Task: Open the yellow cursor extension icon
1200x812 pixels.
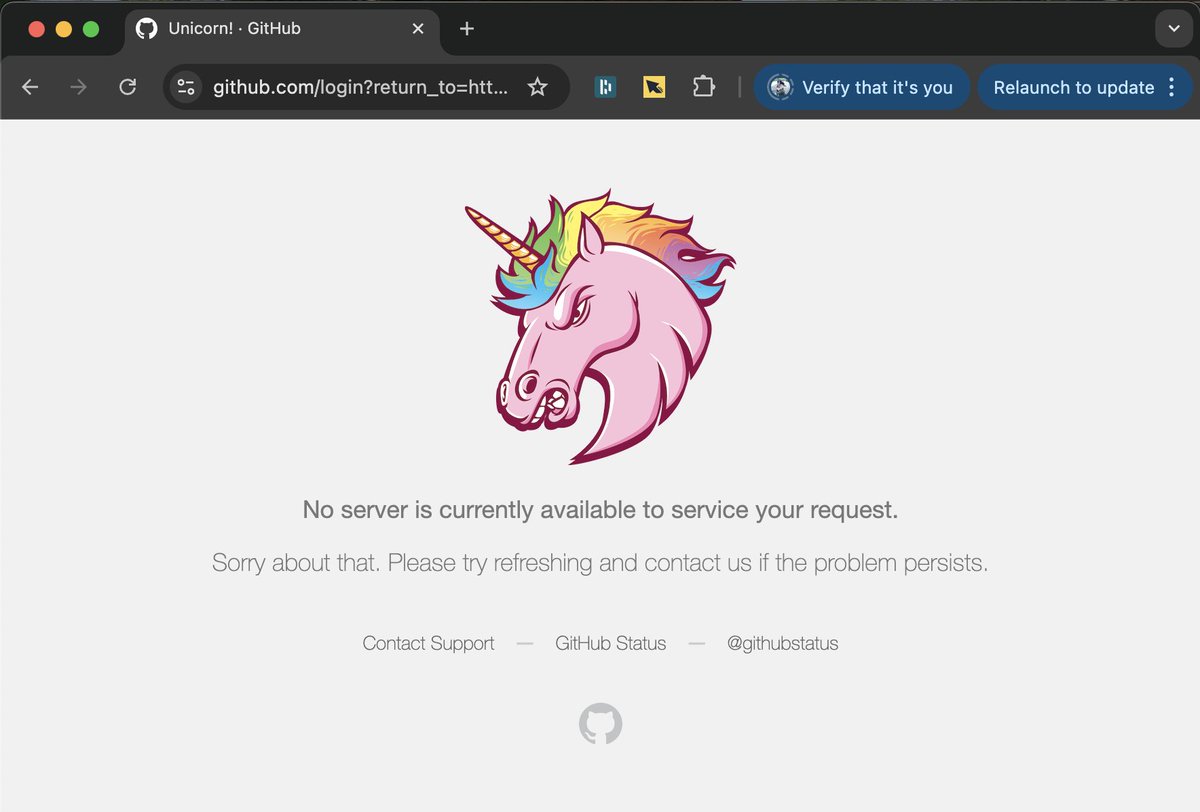Action: pos(654,87)
